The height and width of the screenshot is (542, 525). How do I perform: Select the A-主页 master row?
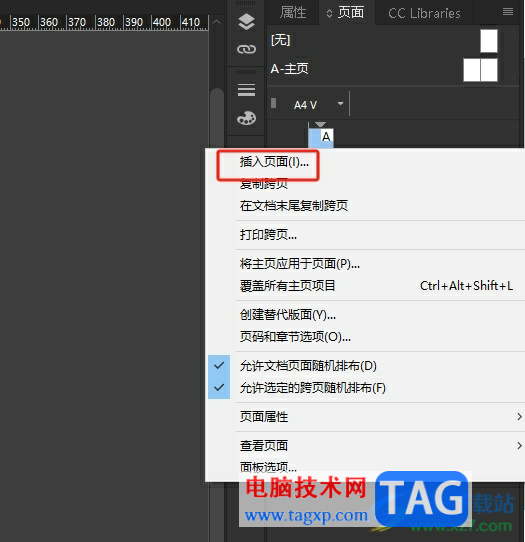tap(384, 69)
